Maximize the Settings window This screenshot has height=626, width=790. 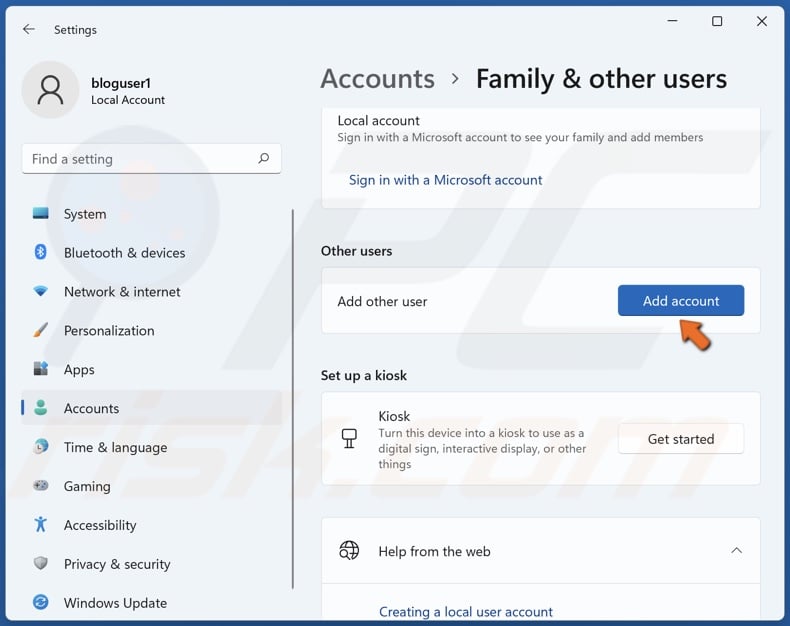coord(717,21)
